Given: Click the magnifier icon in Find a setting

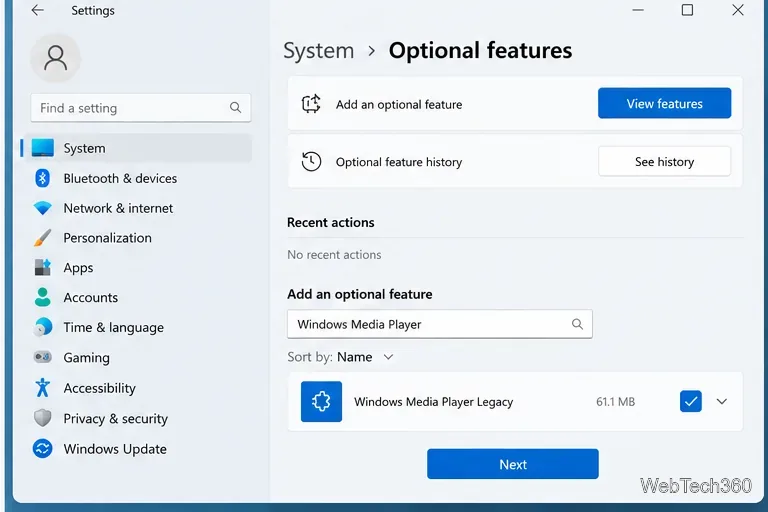Looking at the screenshot, I should [x=235, y=107].
